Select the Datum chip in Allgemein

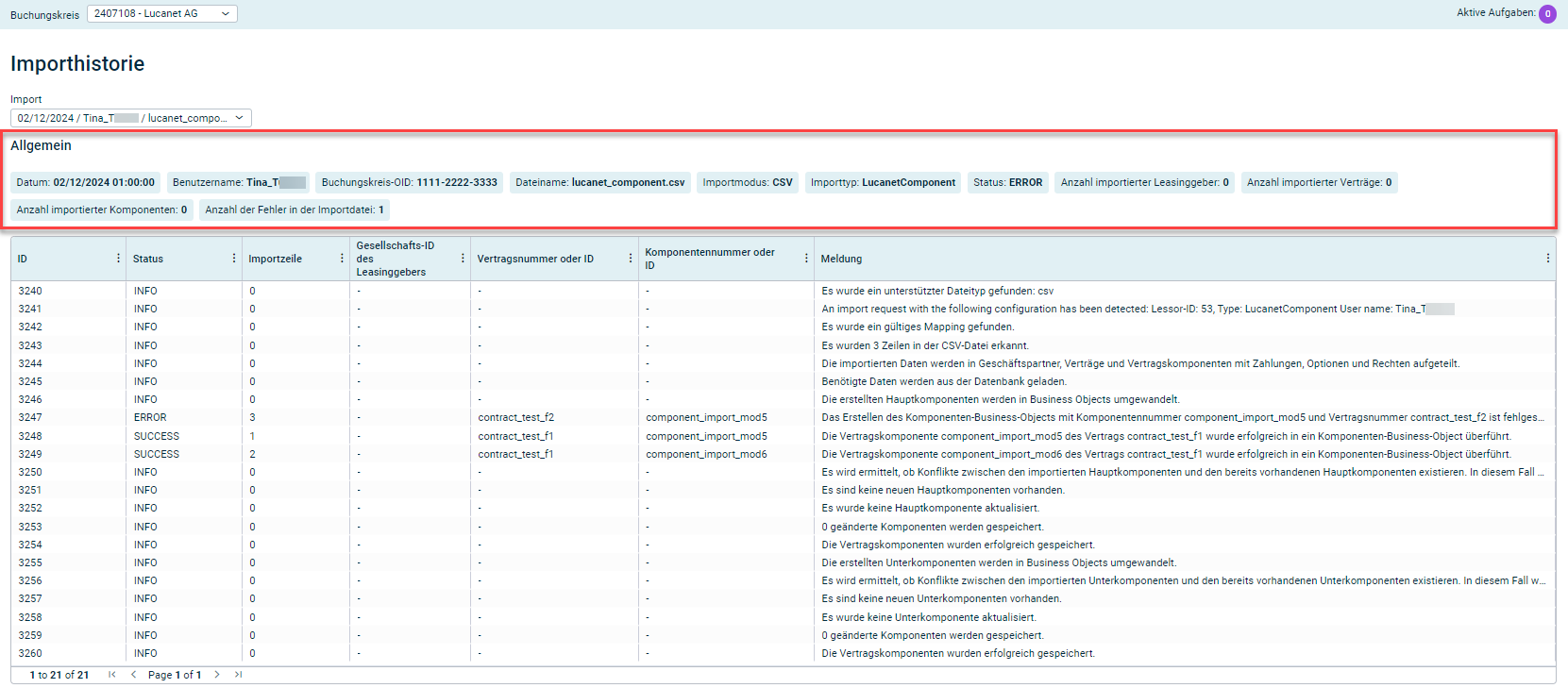[86, 182]
